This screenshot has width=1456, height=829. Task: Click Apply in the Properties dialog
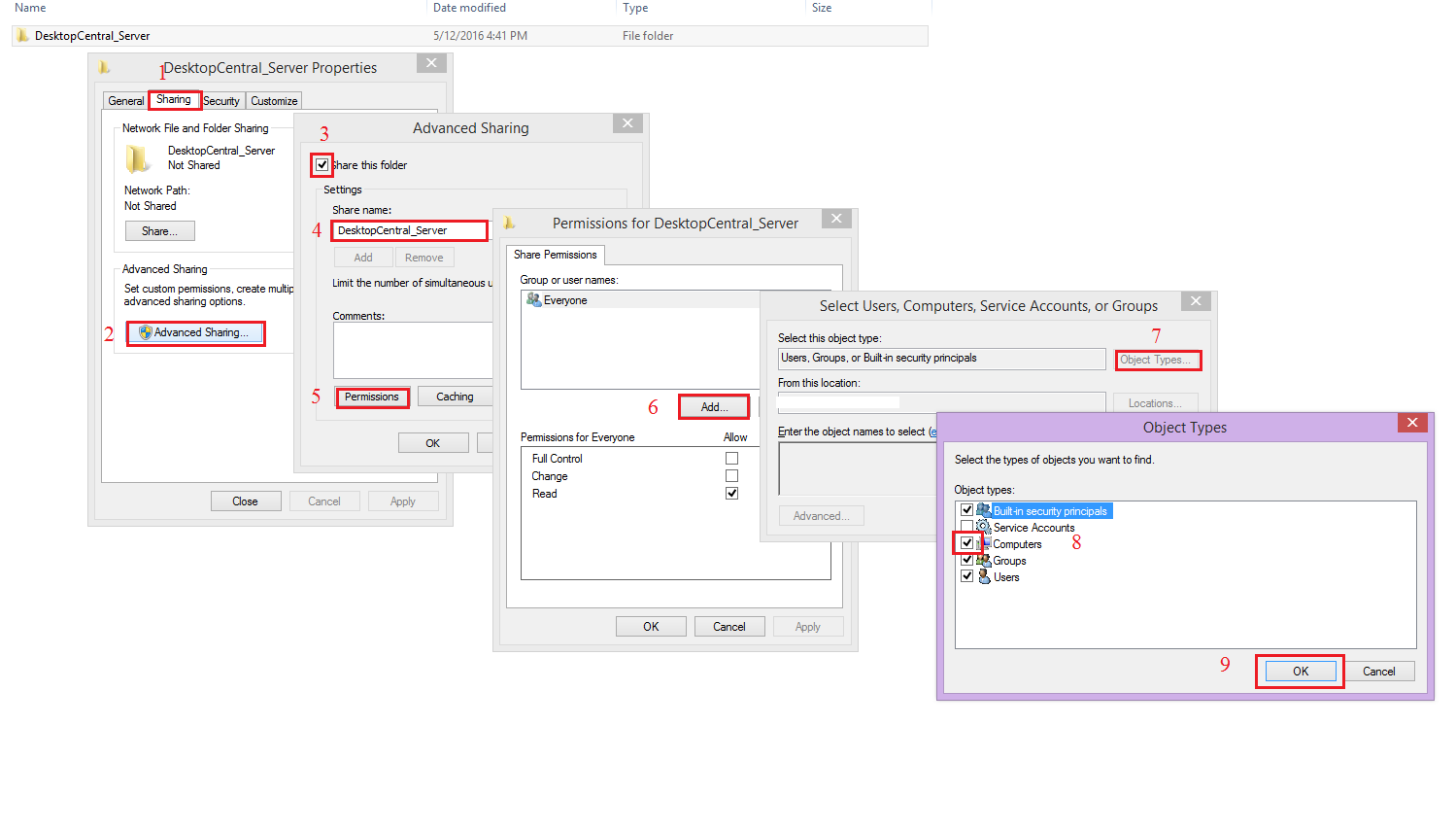[403, 501]
